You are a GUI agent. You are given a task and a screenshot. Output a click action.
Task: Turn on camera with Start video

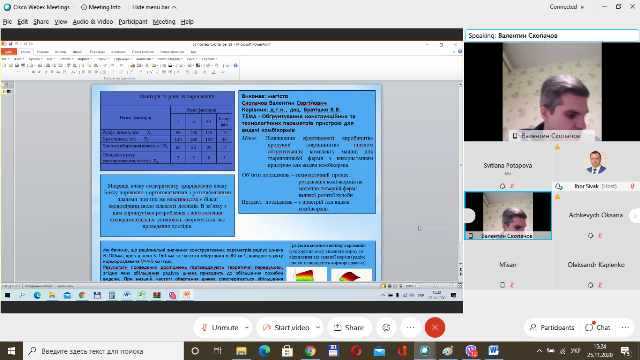286,327
